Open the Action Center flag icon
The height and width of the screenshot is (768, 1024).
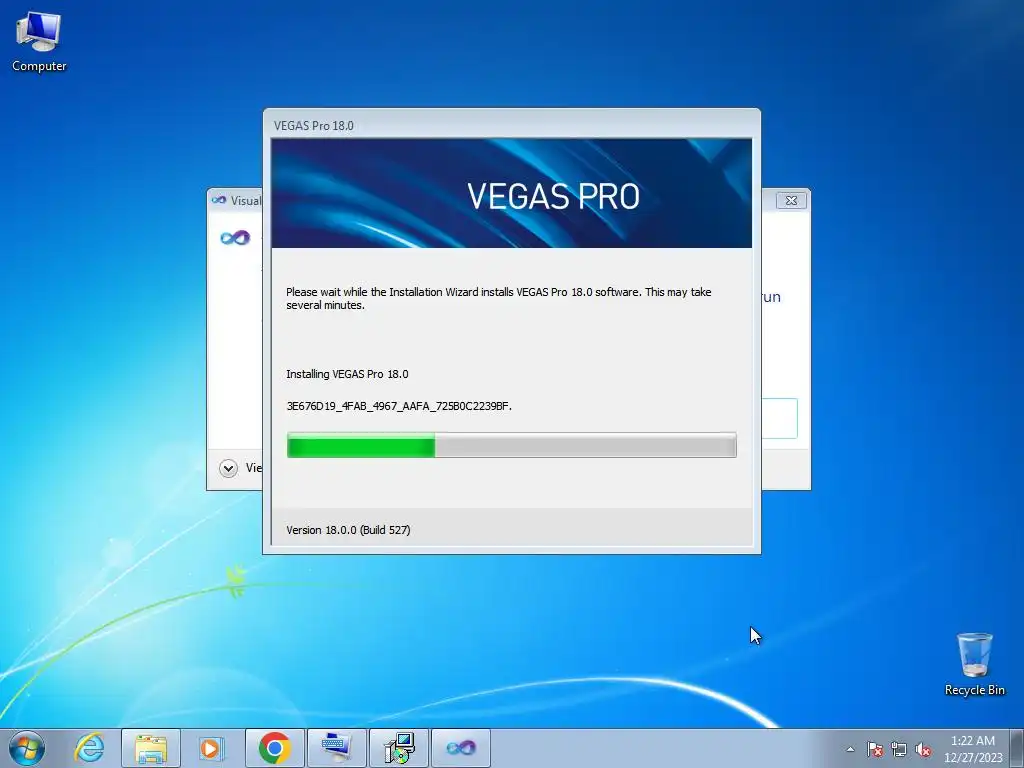(x=875, y=749)
